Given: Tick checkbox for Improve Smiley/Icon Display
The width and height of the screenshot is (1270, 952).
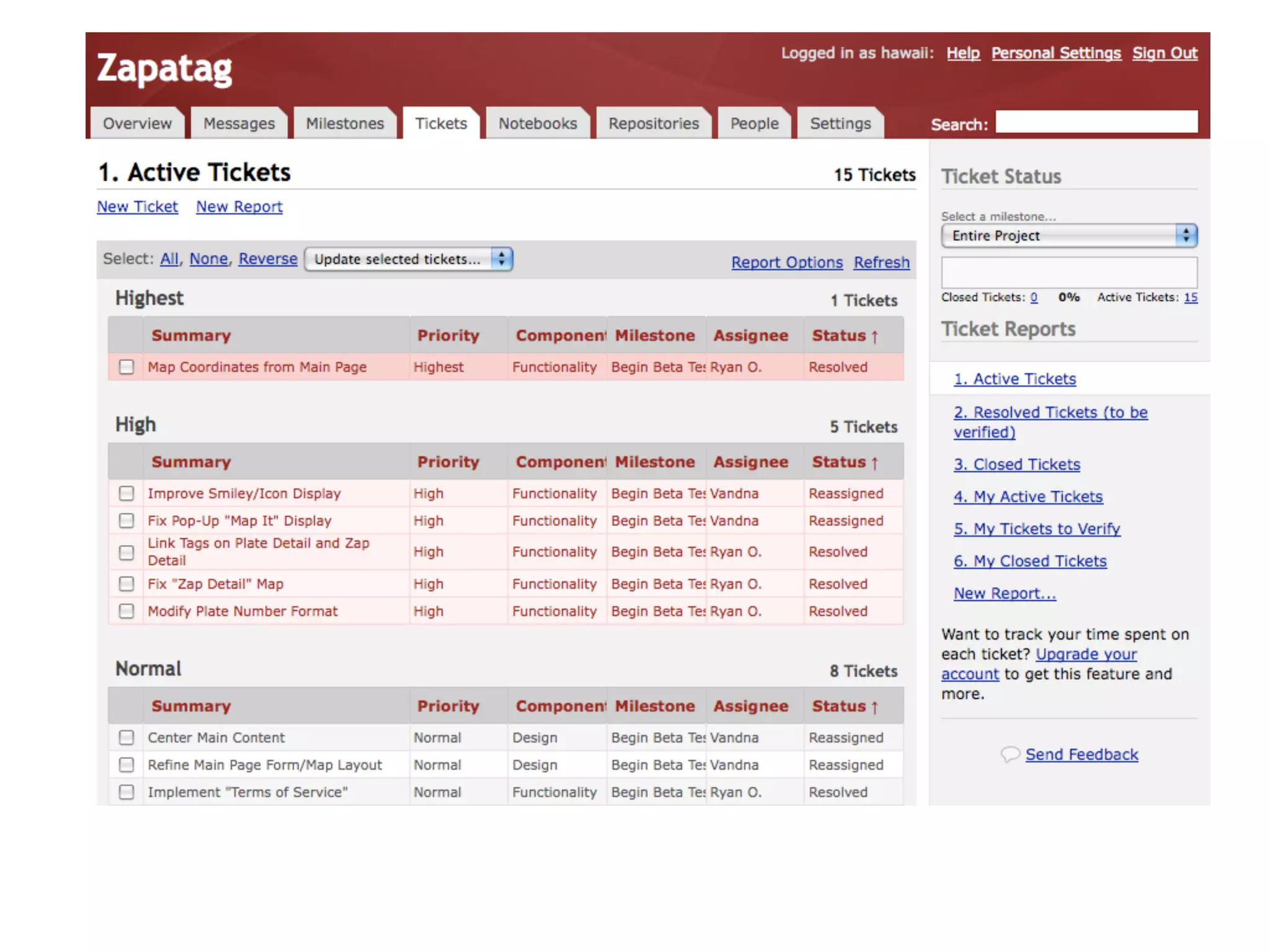Looking at the screenshot, I should tap(127, 493).
